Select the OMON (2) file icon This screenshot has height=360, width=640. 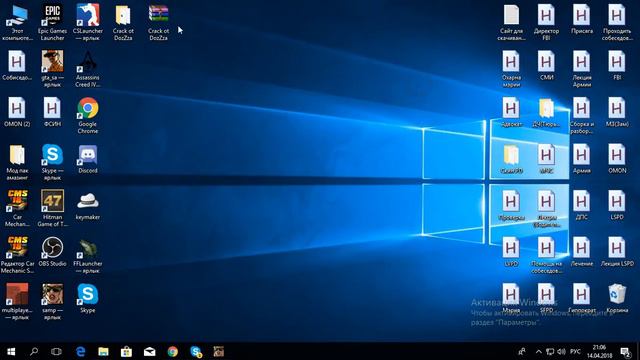(17, 112)
